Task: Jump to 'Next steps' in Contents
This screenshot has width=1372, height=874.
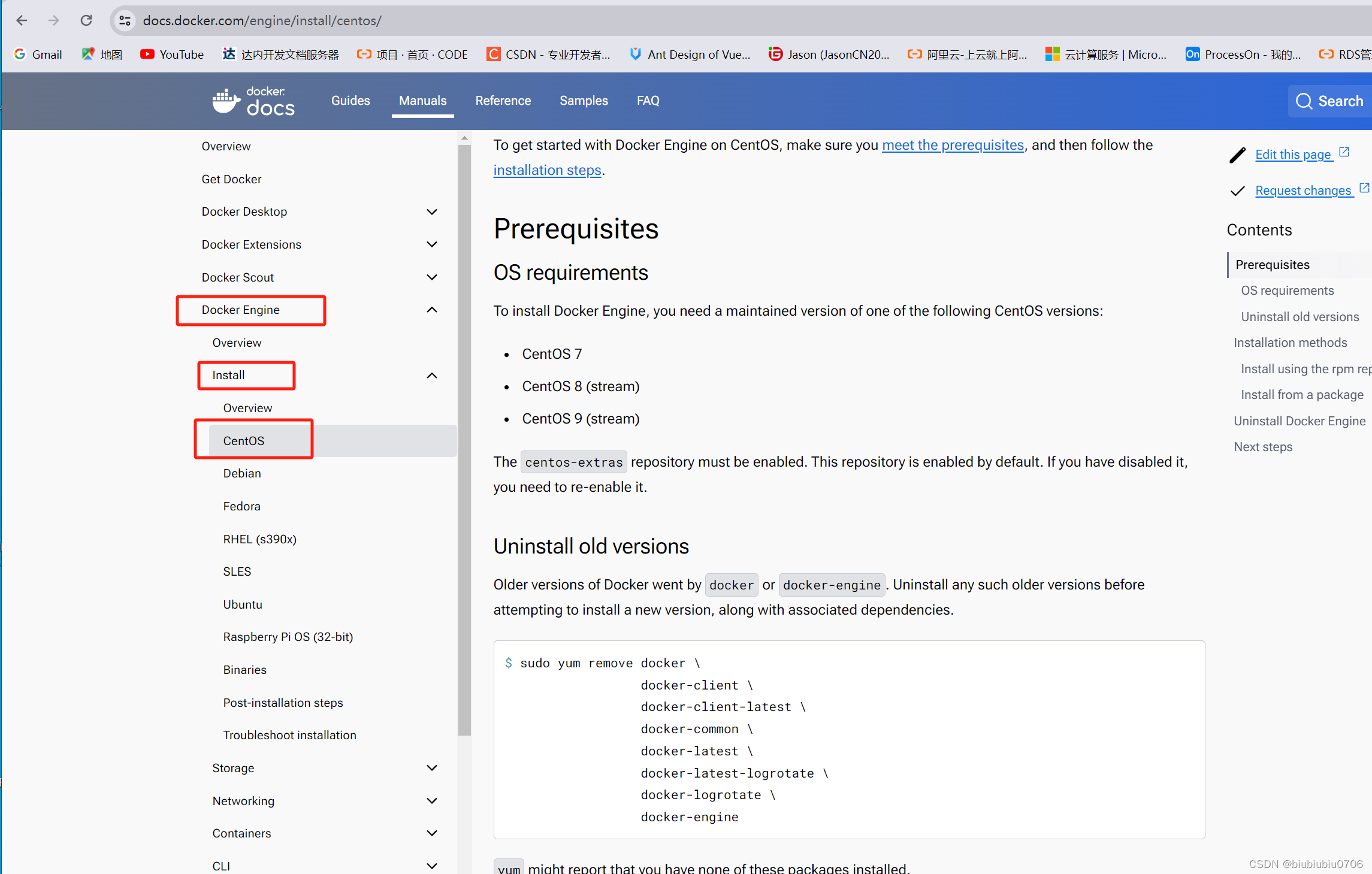Action: (x=1263, y=447)
